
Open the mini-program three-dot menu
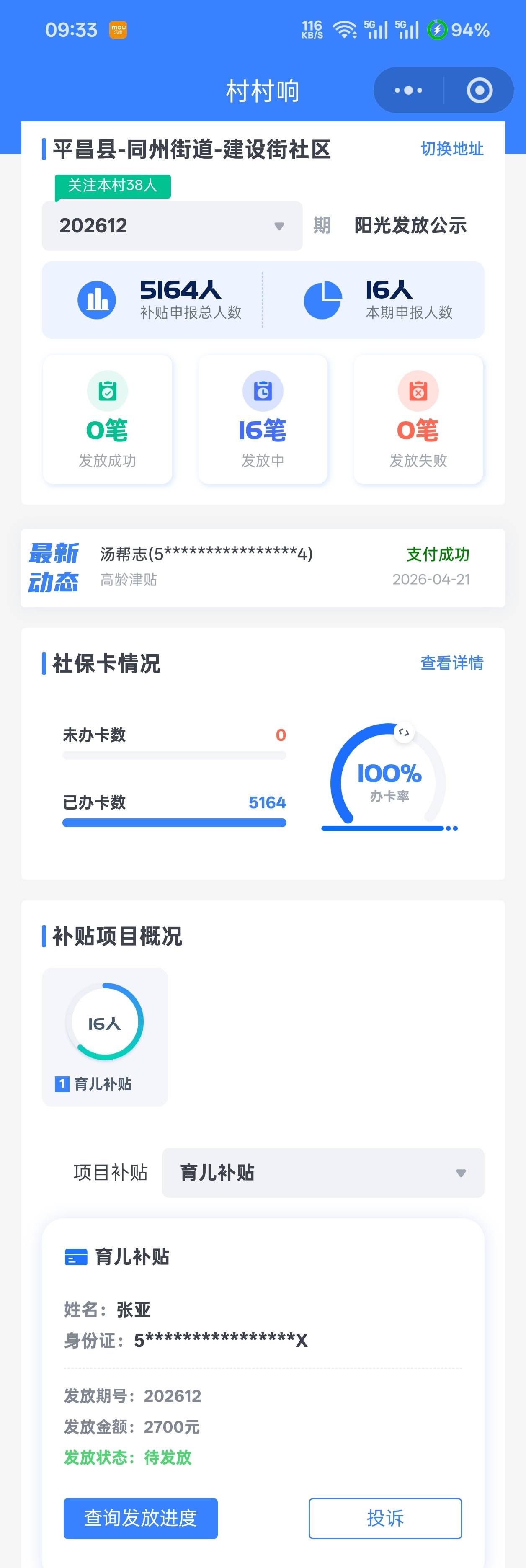[x=408, y=91]
